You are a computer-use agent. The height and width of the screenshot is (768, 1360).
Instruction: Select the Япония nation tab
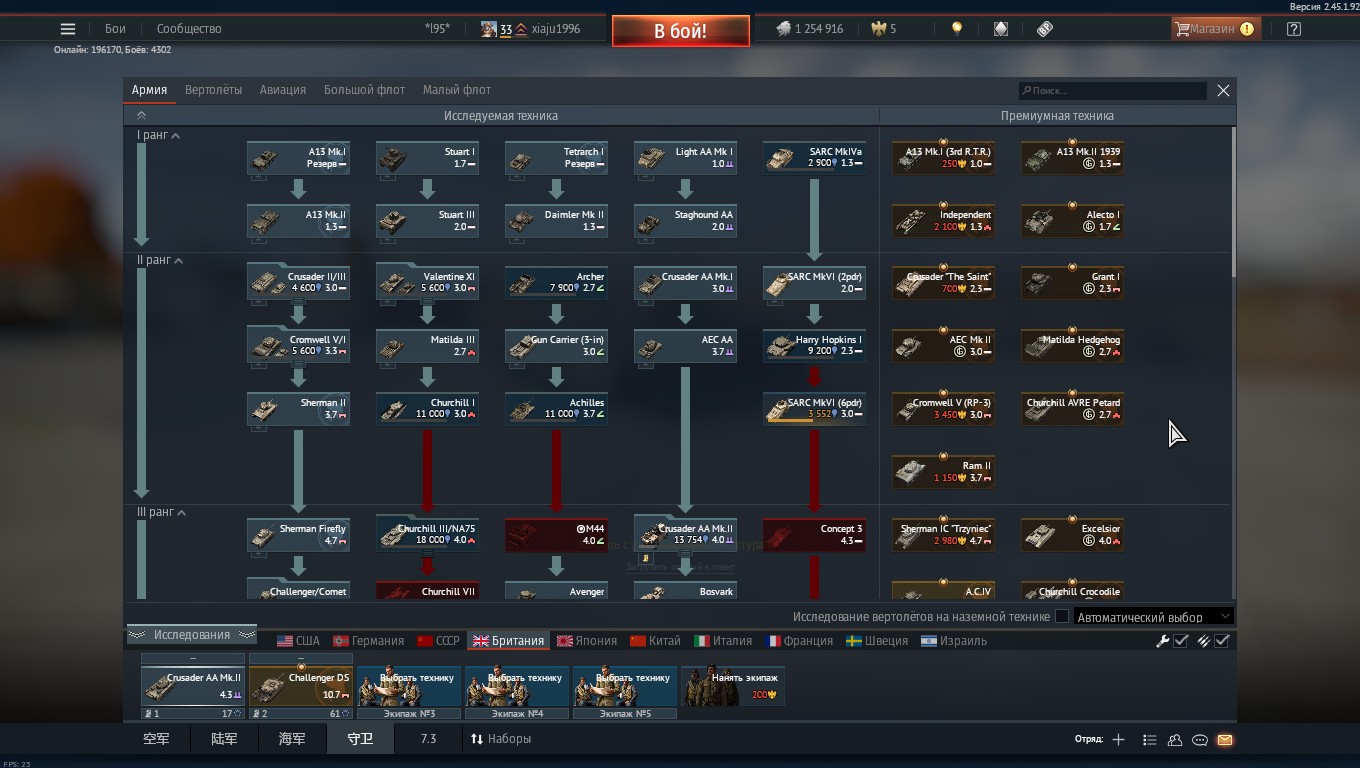(587, 641)
